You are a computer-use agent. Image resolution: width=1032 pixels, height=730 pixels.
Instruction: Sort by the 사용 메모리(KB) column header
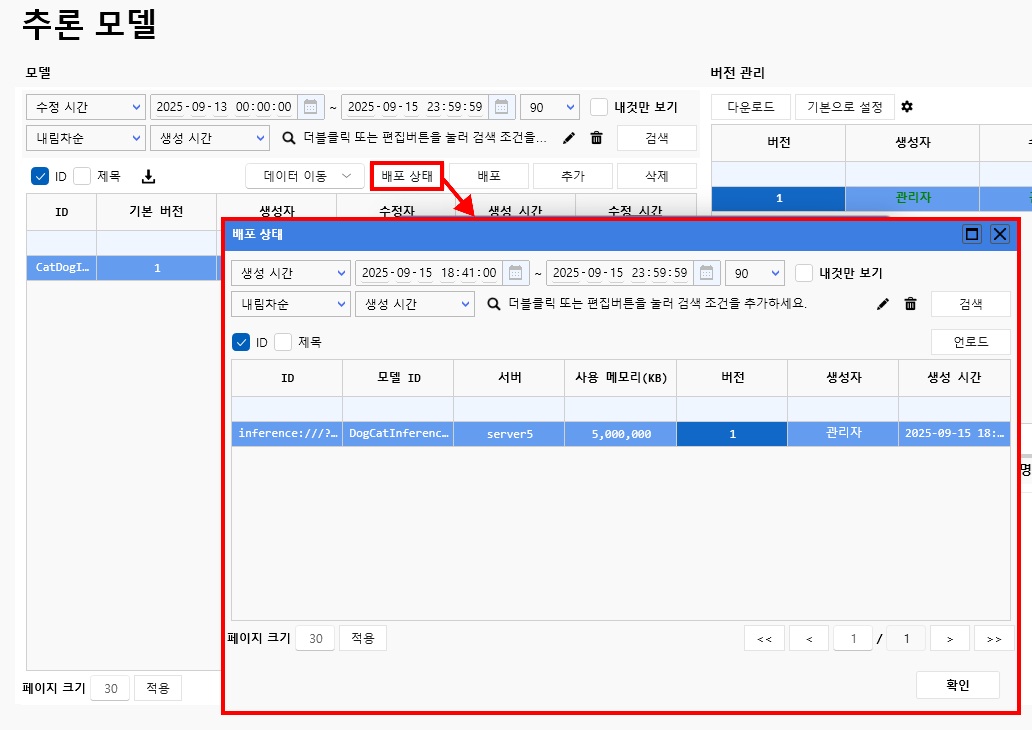coord(620,378)
